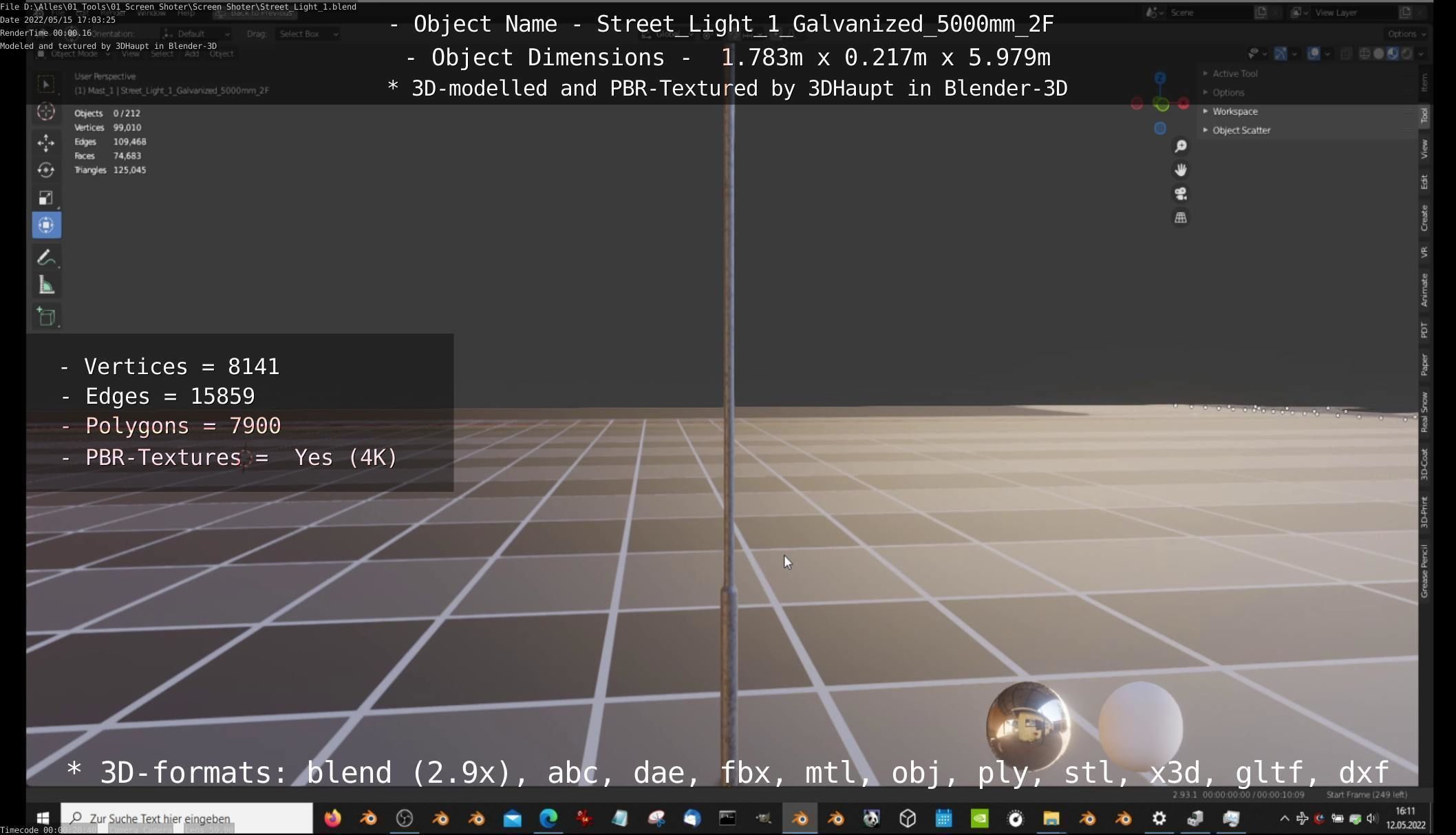Switch to the Edit sidebar tab
The image size is (1456, 835).
coord(1424,182)
